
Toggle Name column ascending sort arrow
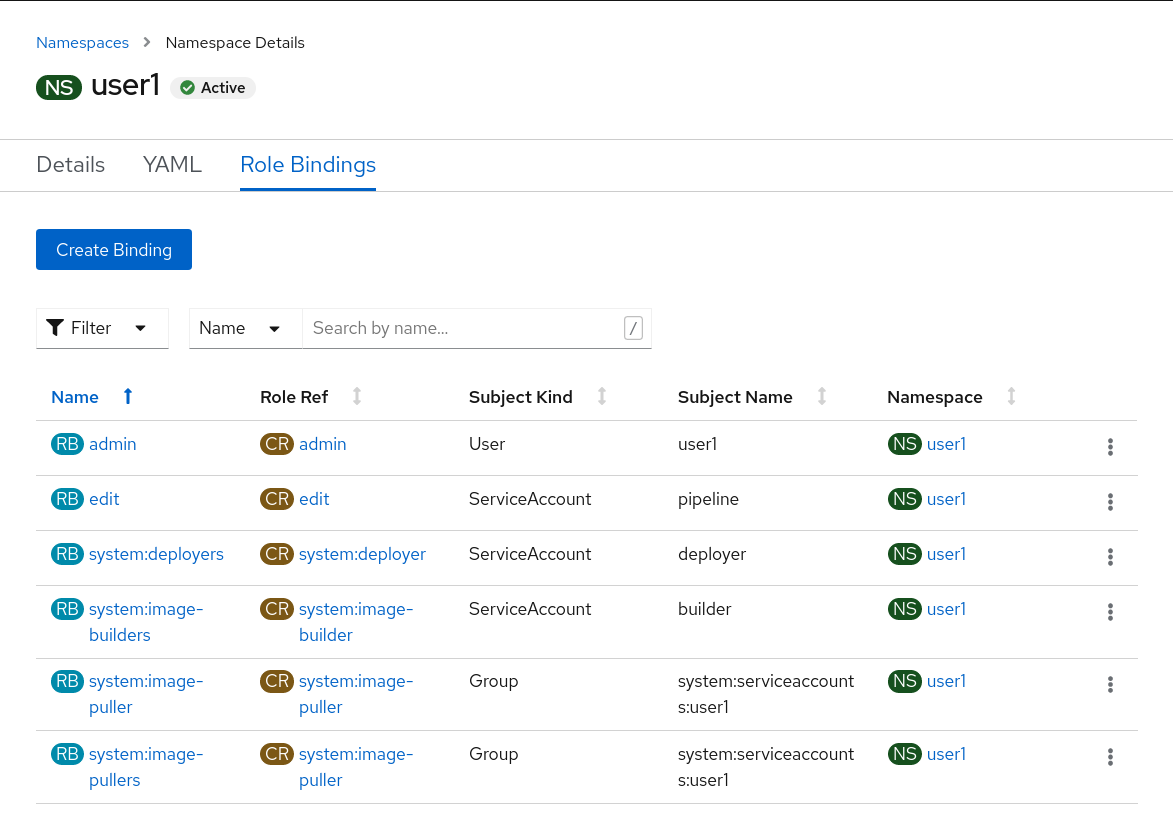pyautogui.click(x=127, y=397)
